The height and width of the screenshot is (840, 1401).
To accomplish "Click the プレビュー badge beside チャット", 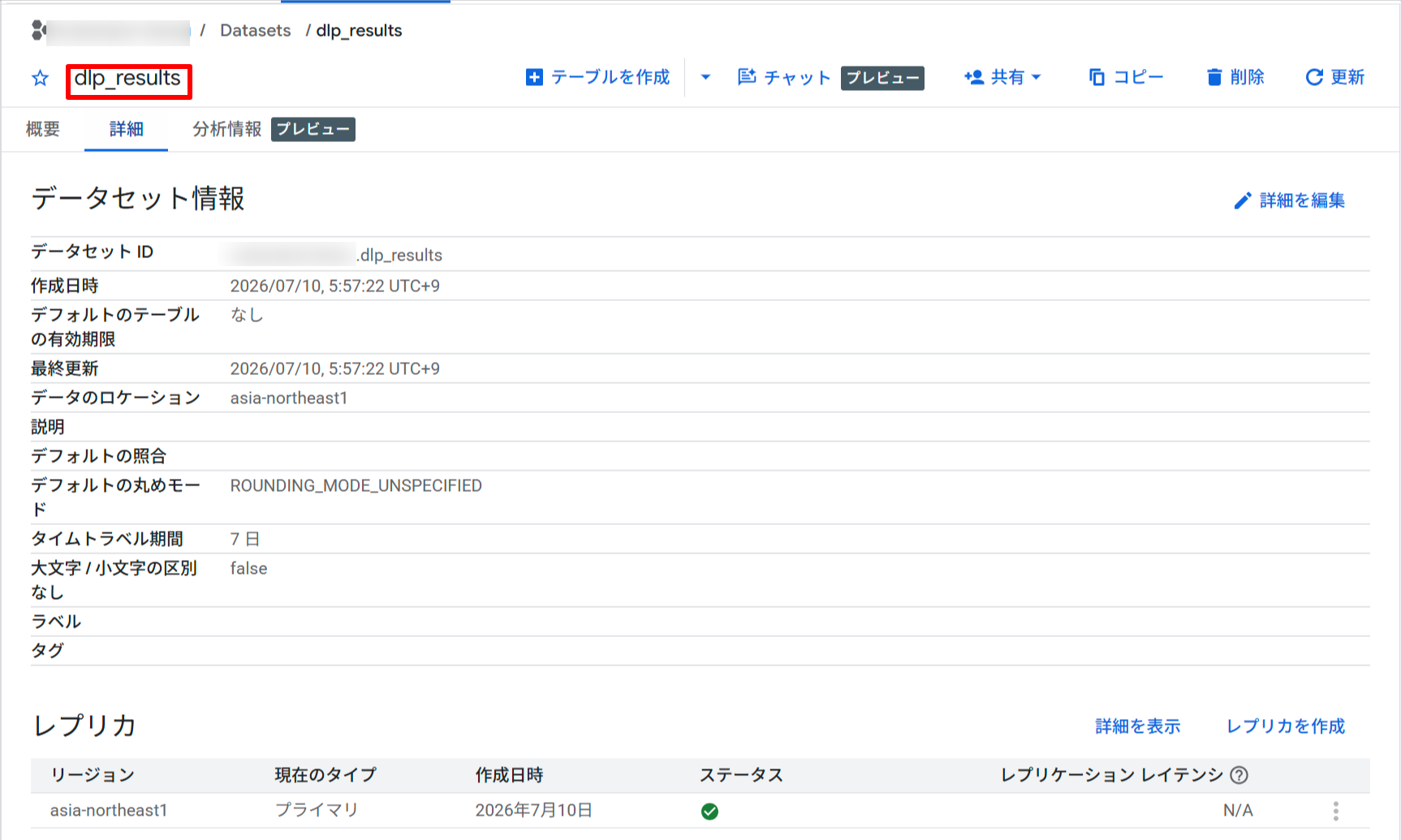I will [882, 78].
